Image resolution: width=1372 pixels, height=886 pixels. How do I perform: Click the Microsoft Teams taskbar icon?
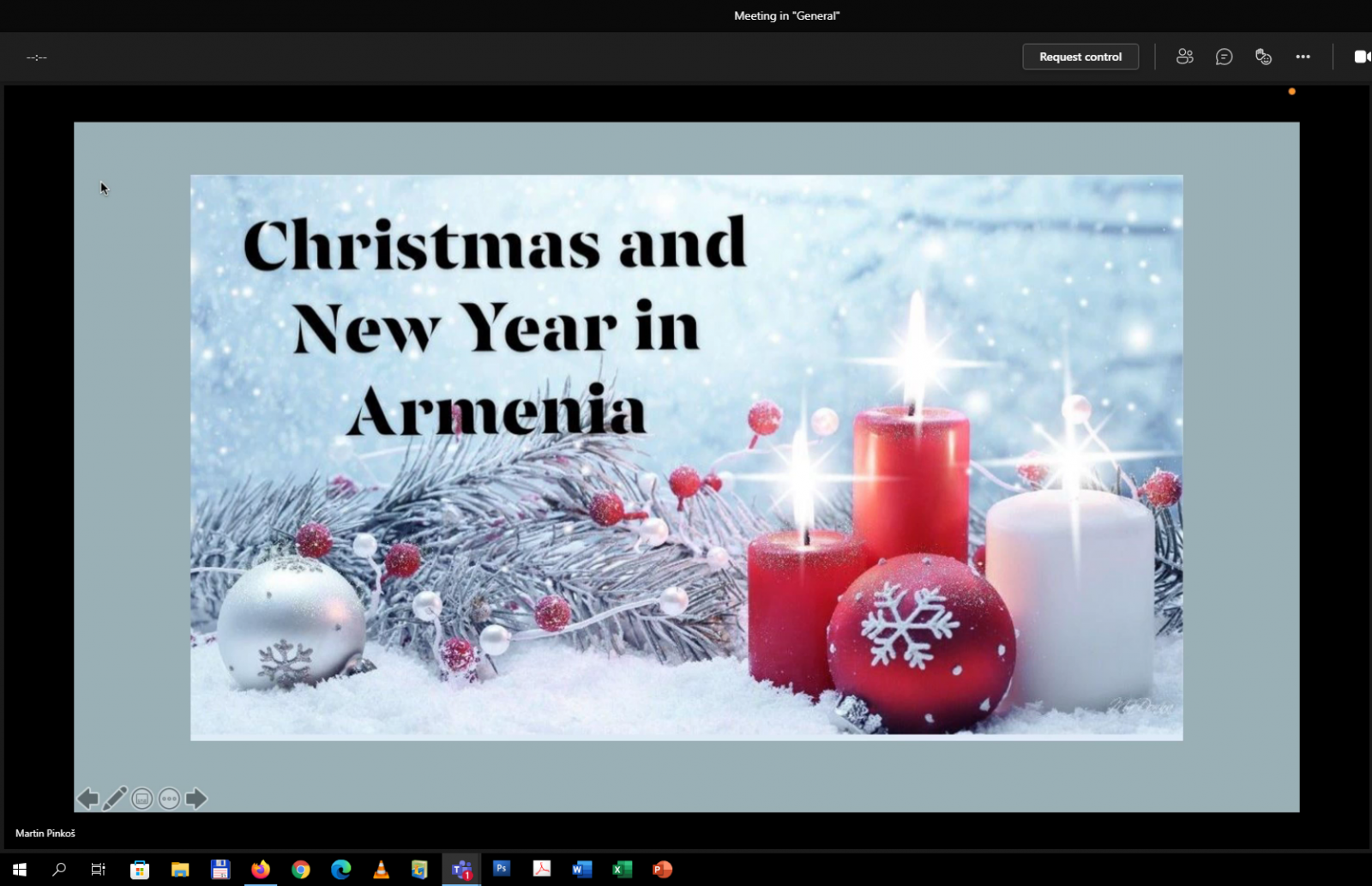click(x=461, y=869)
